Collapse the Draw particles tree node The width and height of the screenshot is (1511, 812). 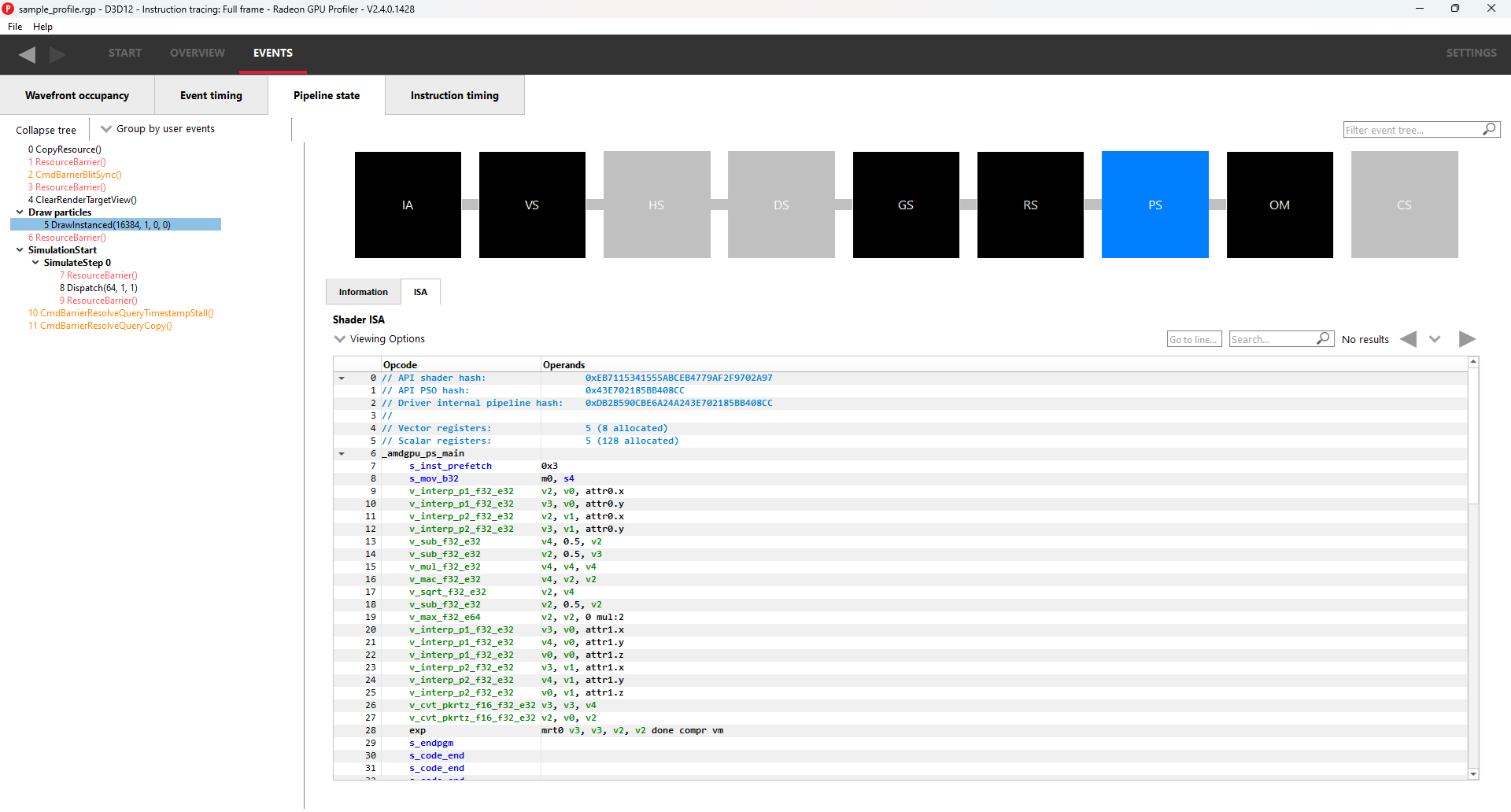click(x=20, y=212)
